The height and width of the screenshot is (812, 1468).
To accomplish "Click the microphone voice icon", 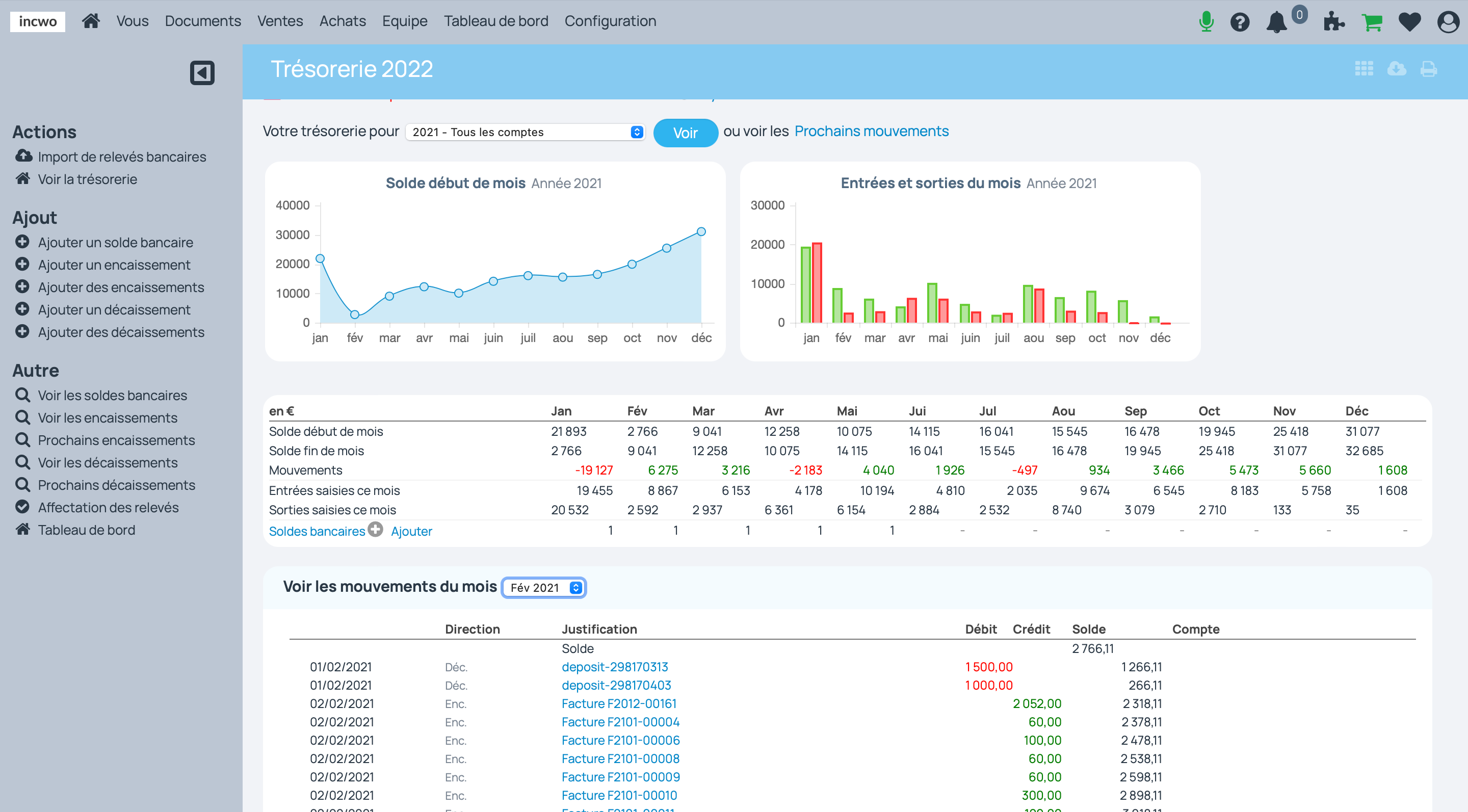I will click(1206, 21).
